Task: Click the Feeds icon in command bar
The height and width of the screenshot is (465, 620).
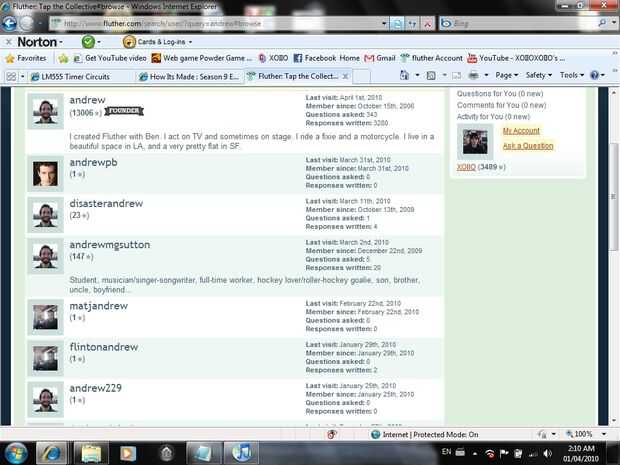Action: tap(431, 75)
